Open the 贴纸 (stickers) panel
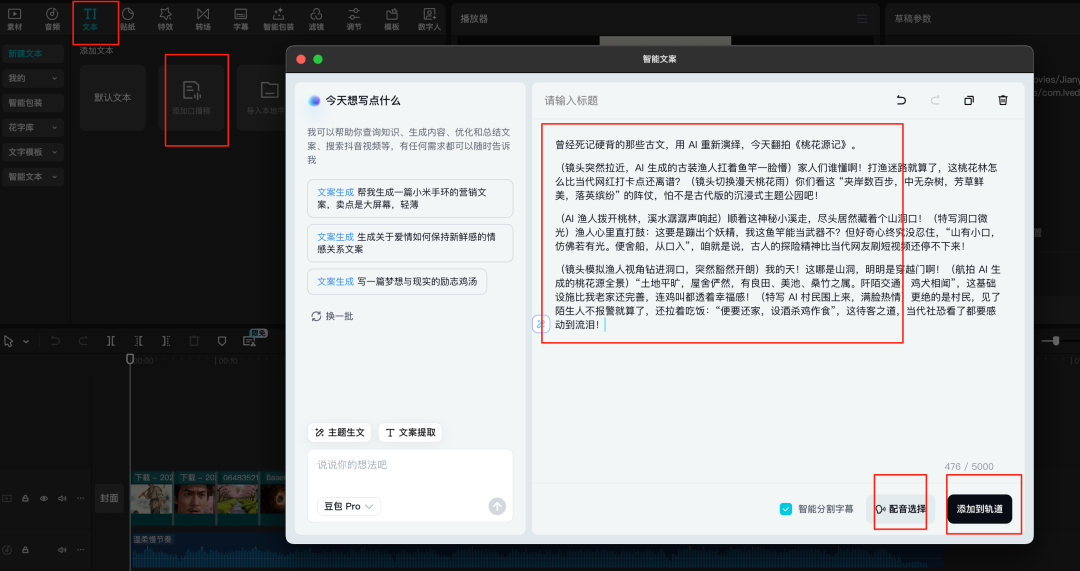The height and width of the screenshot is (571, 1080). tap(127, 17)
